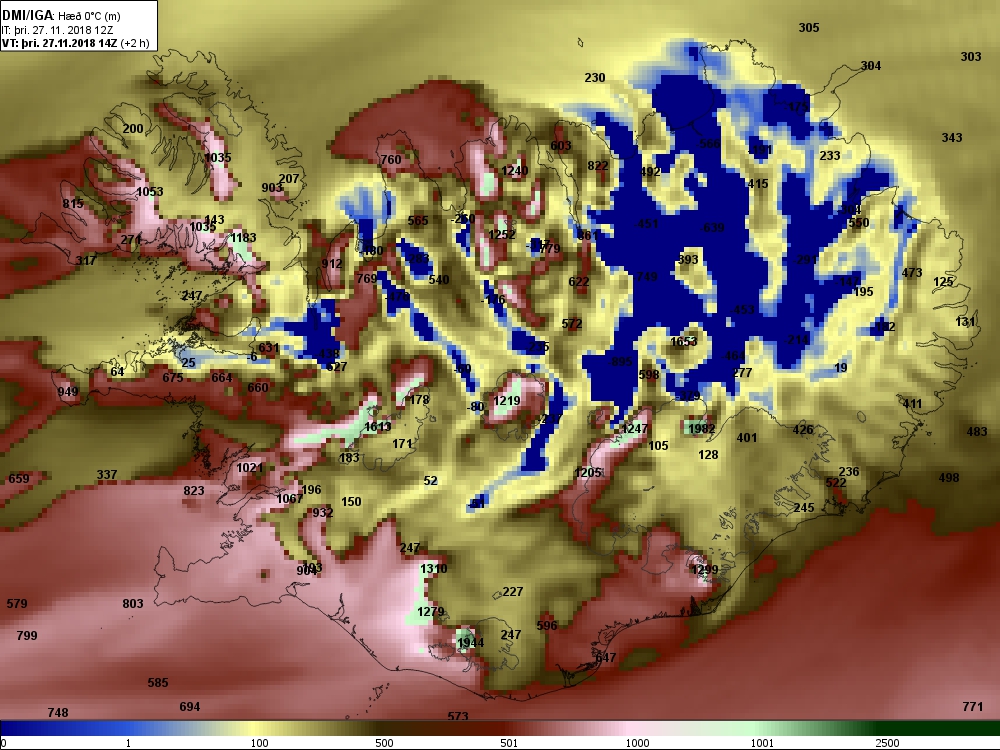This screenshot has height=750, width=1000.
Task: Click the value '803' on the map
Action: 133,604
